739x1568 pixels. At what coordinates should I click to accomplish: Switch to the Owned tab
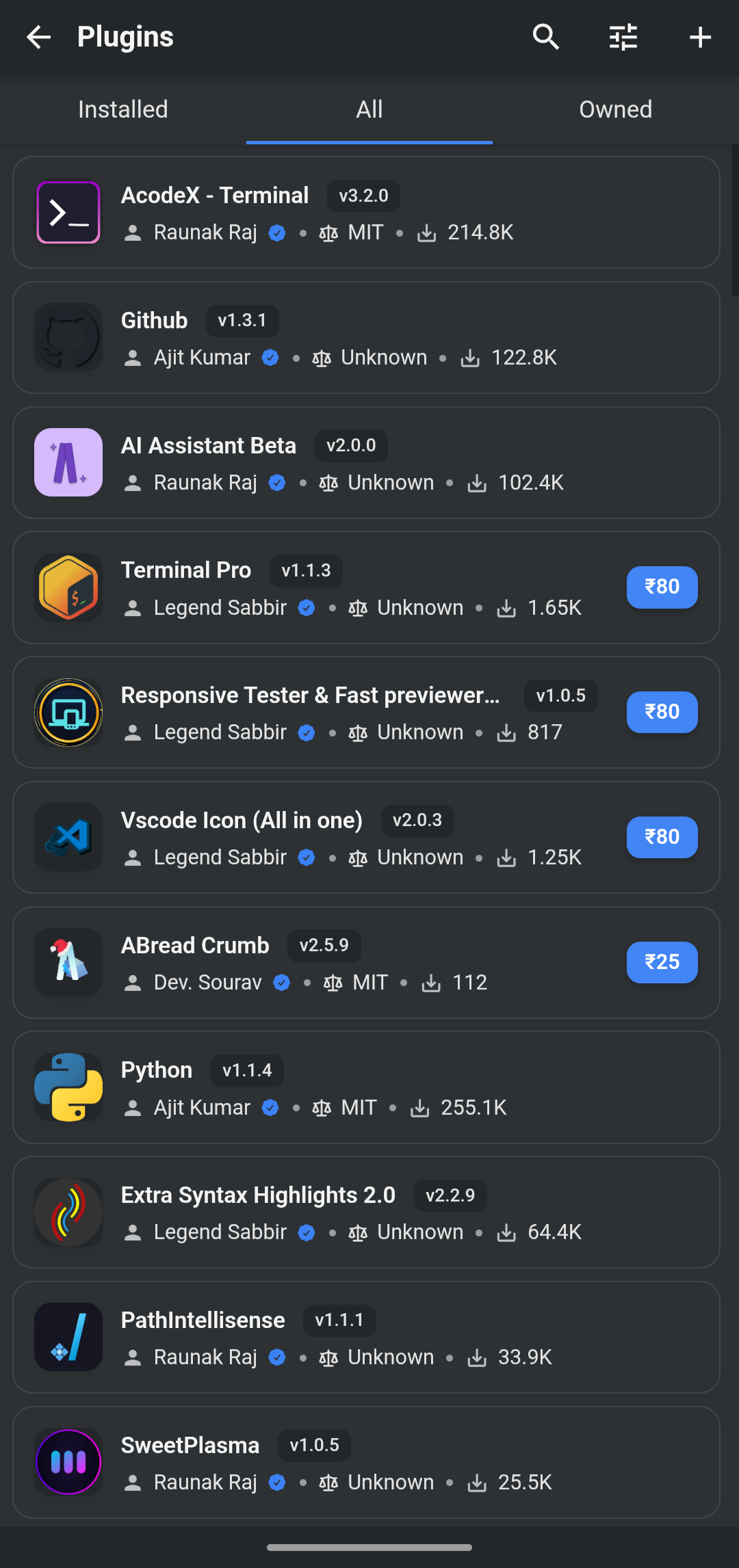[x=615, y=109]
